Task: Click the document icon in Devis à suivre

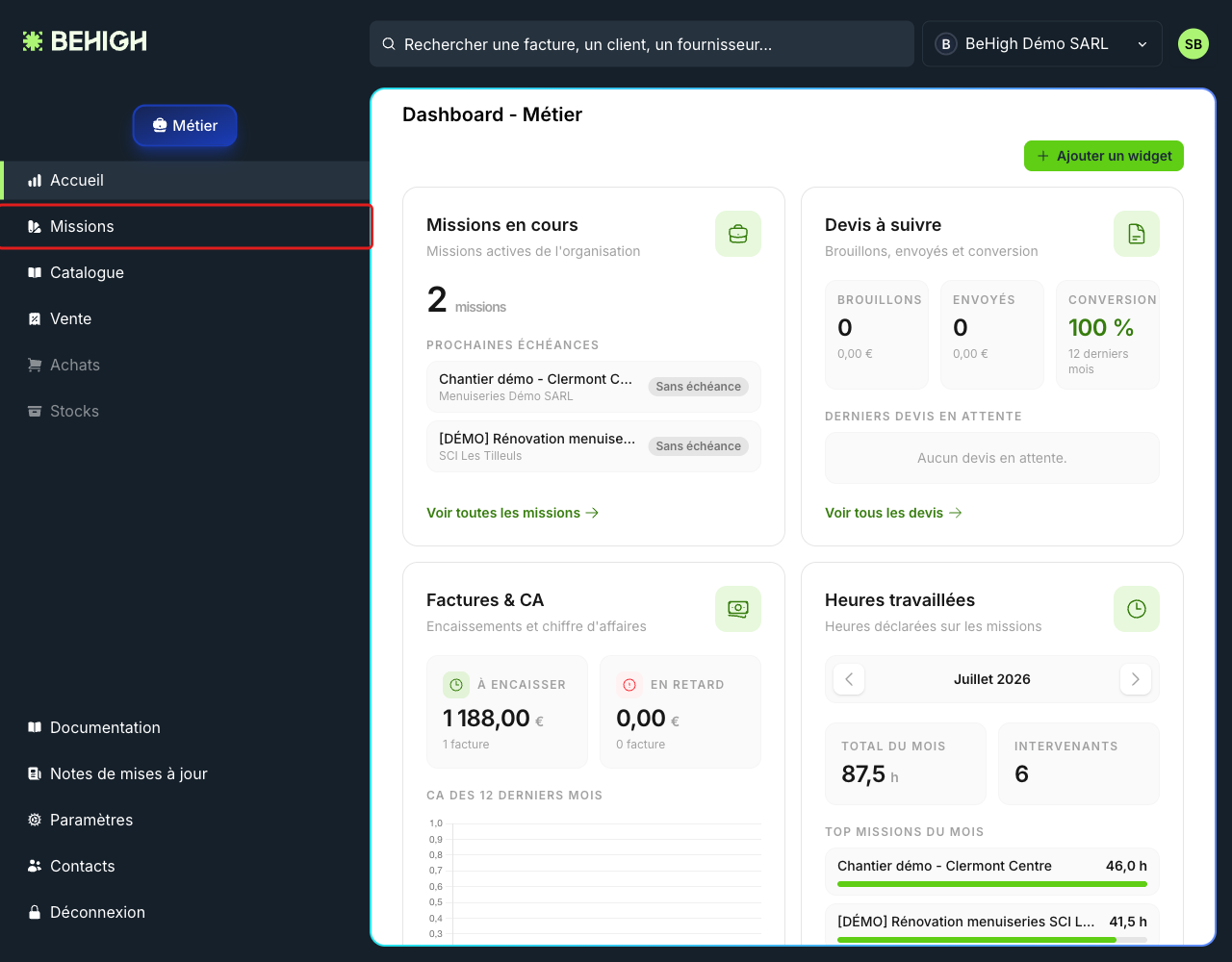Action: point(1137,234)
